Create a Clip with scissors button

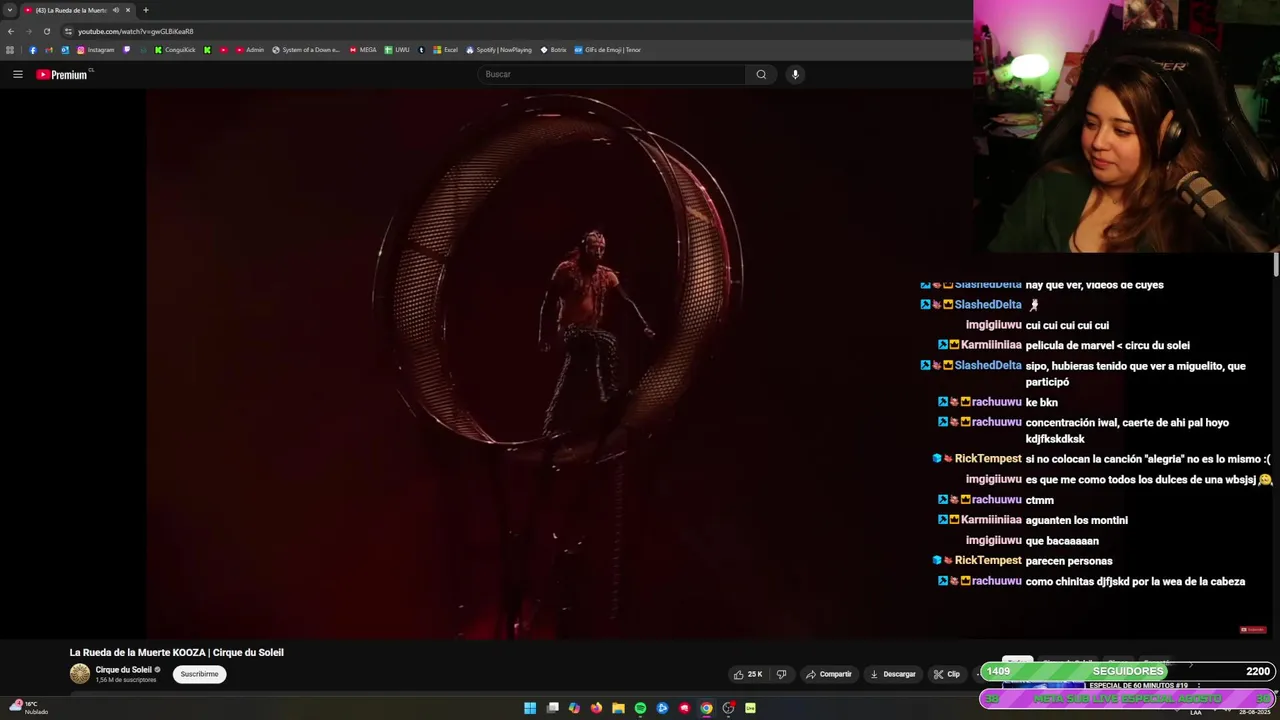click(x=946, y=674)
